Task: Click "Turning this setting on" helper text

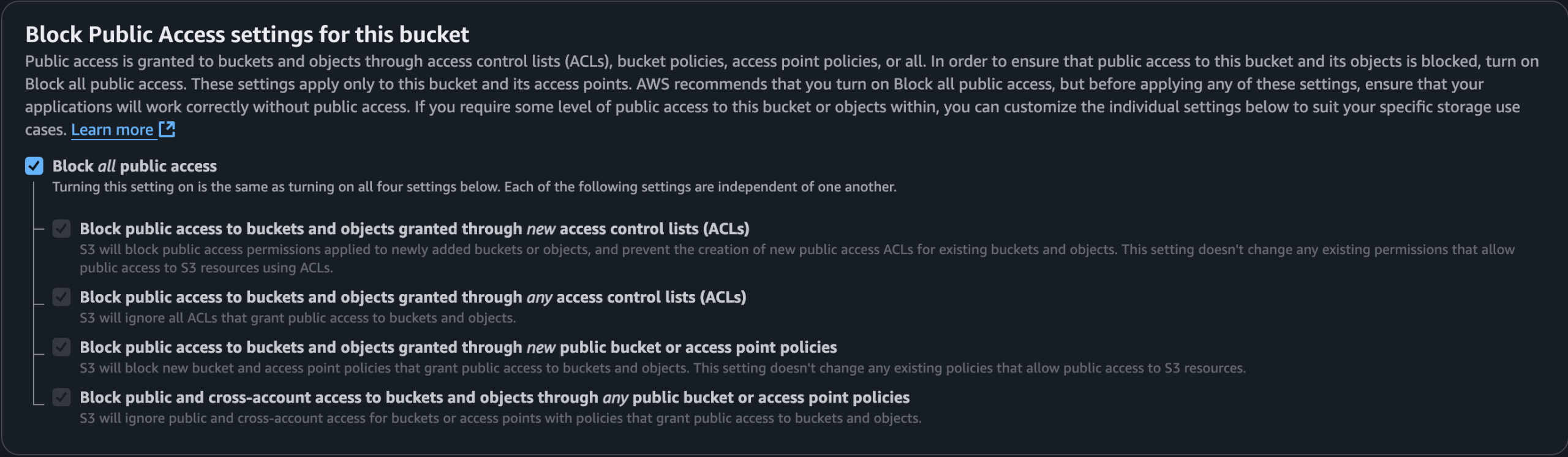Action: (x=474, y=187)
